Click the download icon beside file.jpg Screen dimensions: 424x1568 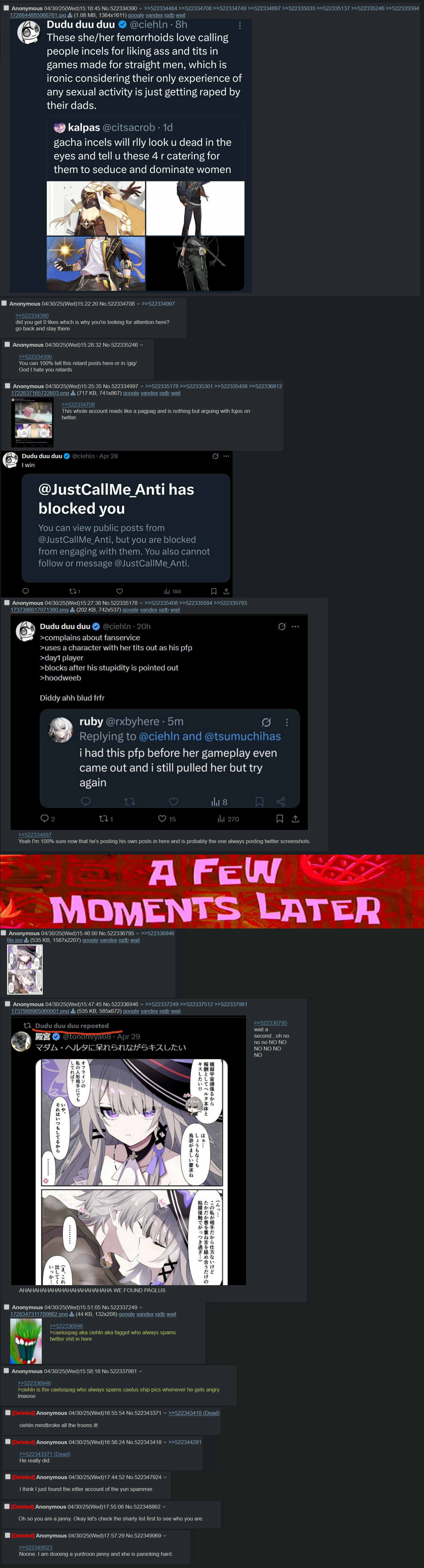tap(26, 940)
